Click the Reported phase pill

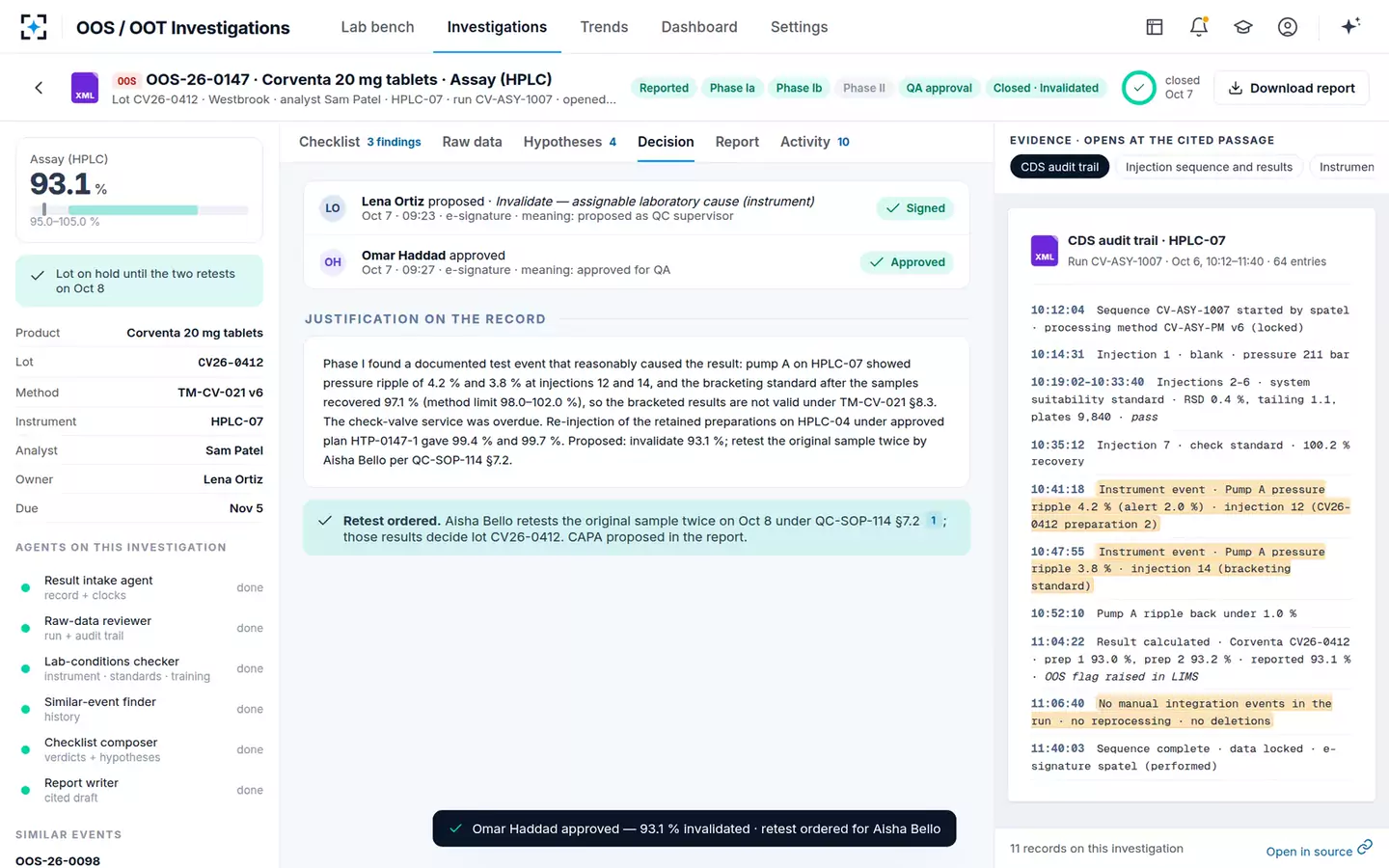click(x=664, y=88)
